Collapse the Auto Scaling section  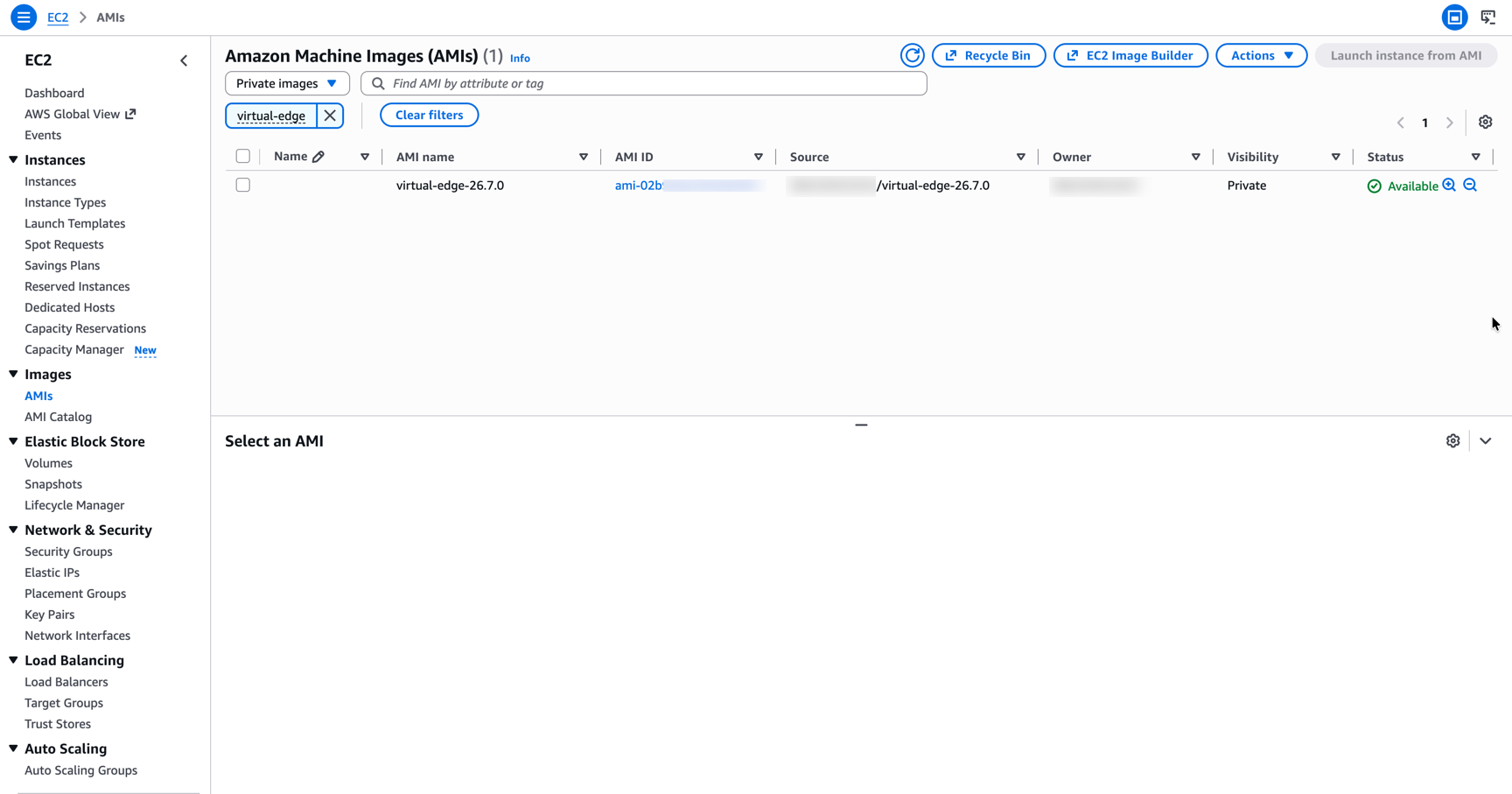pos(13,749)
